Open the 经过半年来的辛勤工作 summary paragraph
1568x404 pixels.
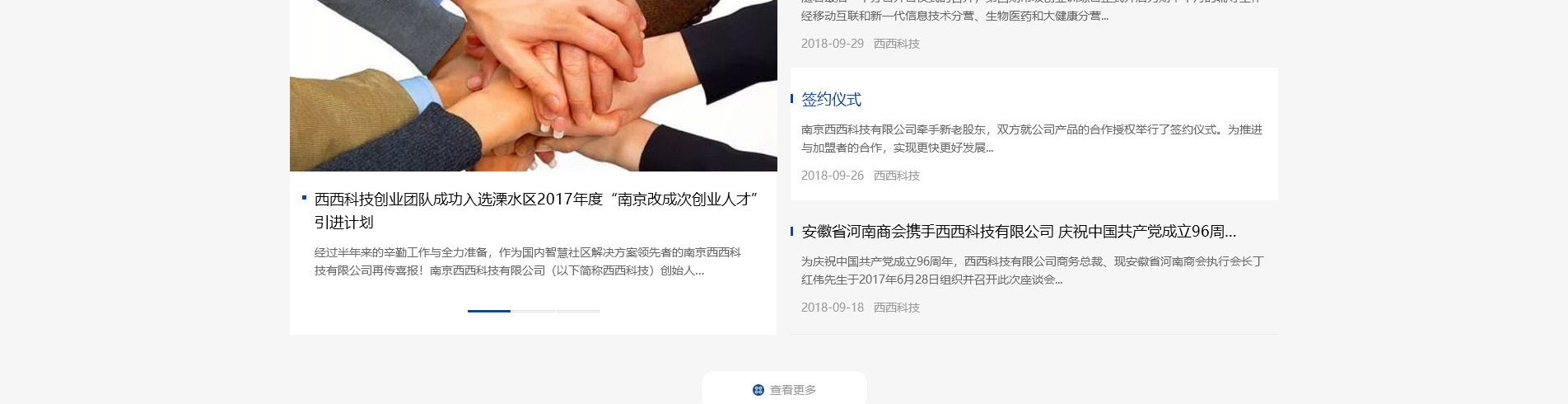click(x=528, y=261)
